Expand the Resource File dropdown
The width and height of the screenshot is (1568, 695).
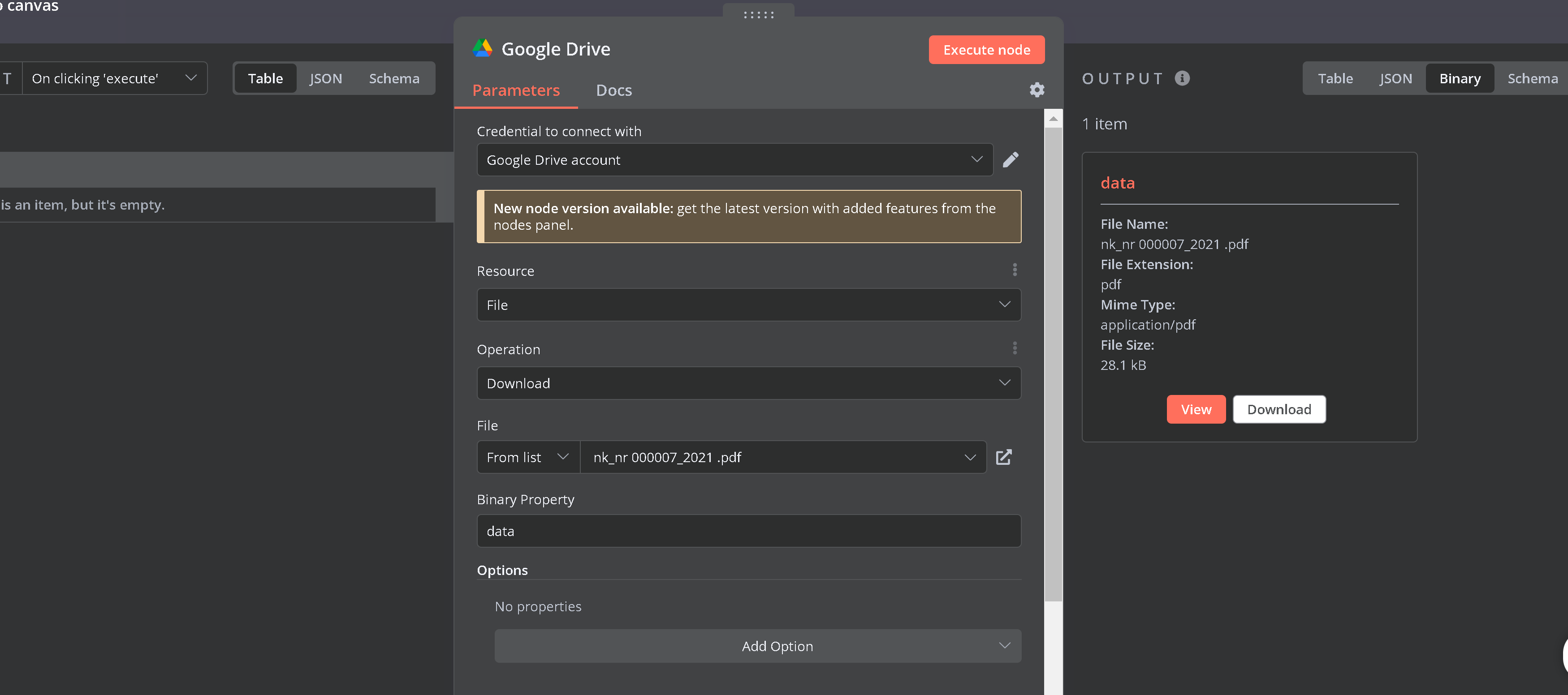(748, 305)
